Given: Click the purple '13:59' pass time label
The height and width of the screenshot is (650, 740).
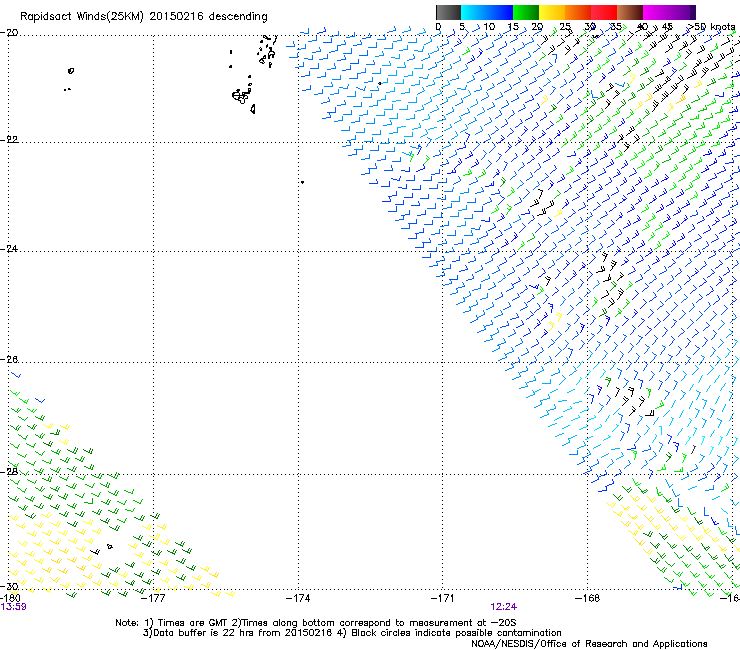Looking at the screenshot, I should pyautogui.click(x=13, y=607).
